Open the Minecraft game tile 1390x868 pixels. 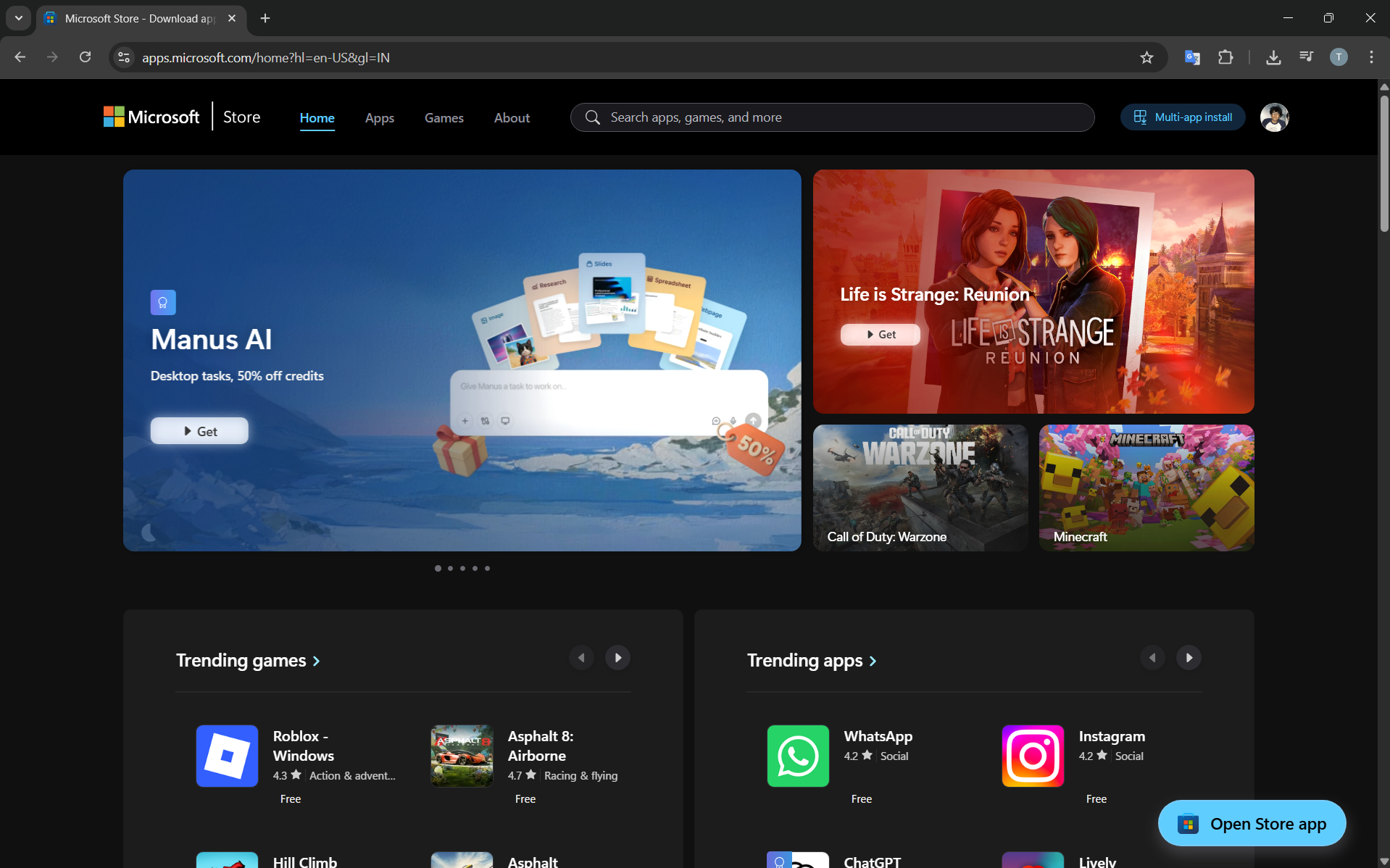click(1146, 488)
